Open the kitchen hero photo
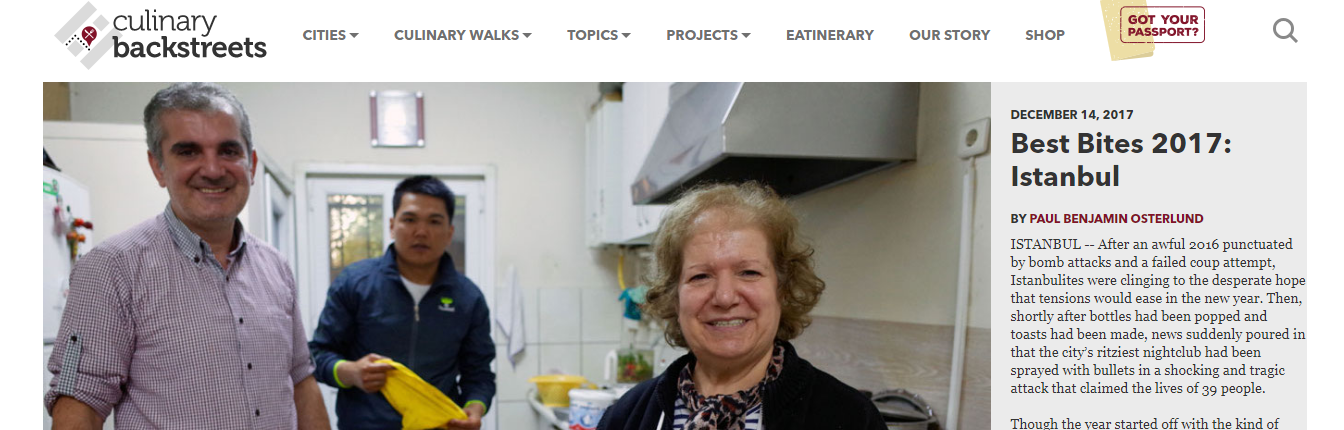Screen dimensions: 1344x430 click(x=516, y=256)
